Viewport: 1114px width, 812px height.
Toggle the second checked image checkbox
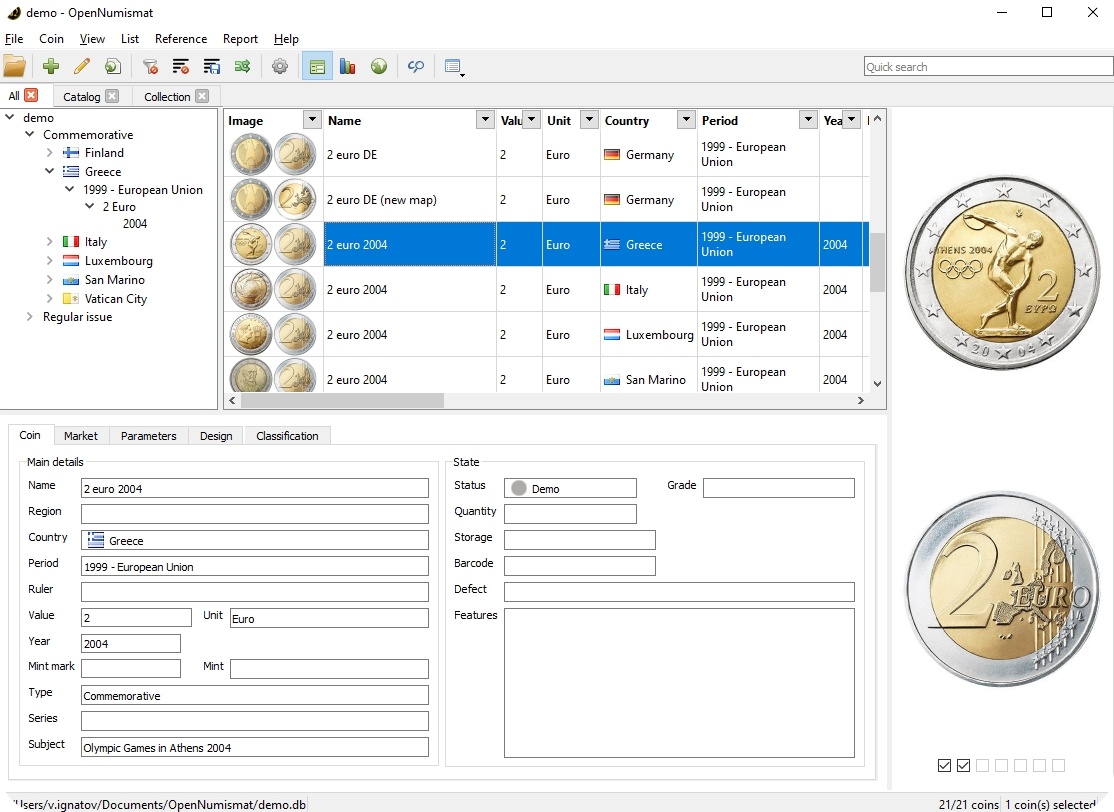click(x=963, y=765)
